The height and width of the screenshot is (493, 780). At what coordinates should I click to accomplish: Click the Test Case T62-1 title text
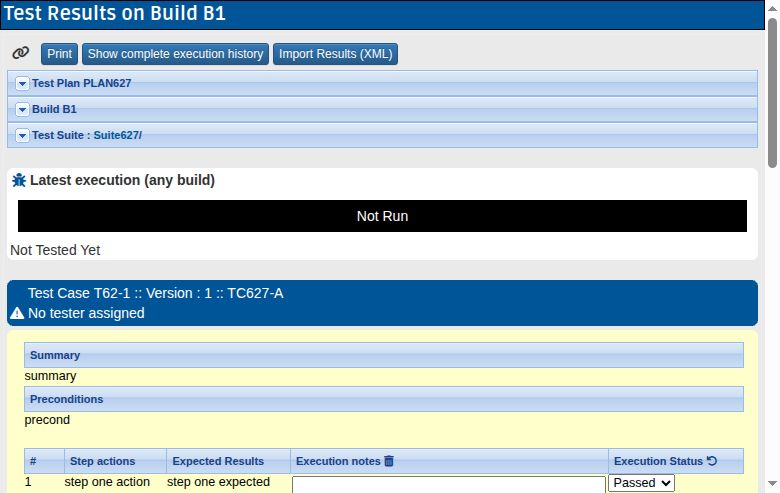coord(156,293)
